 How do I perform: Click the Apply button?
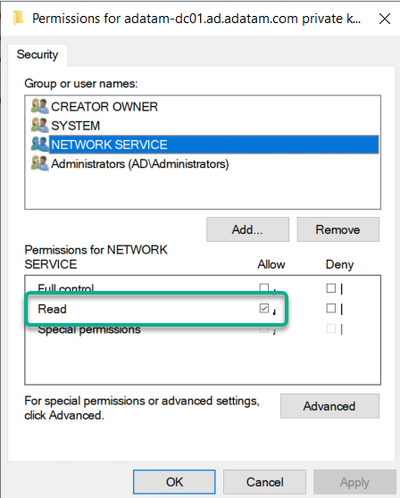pyautogui.click(x=355, y=482)
